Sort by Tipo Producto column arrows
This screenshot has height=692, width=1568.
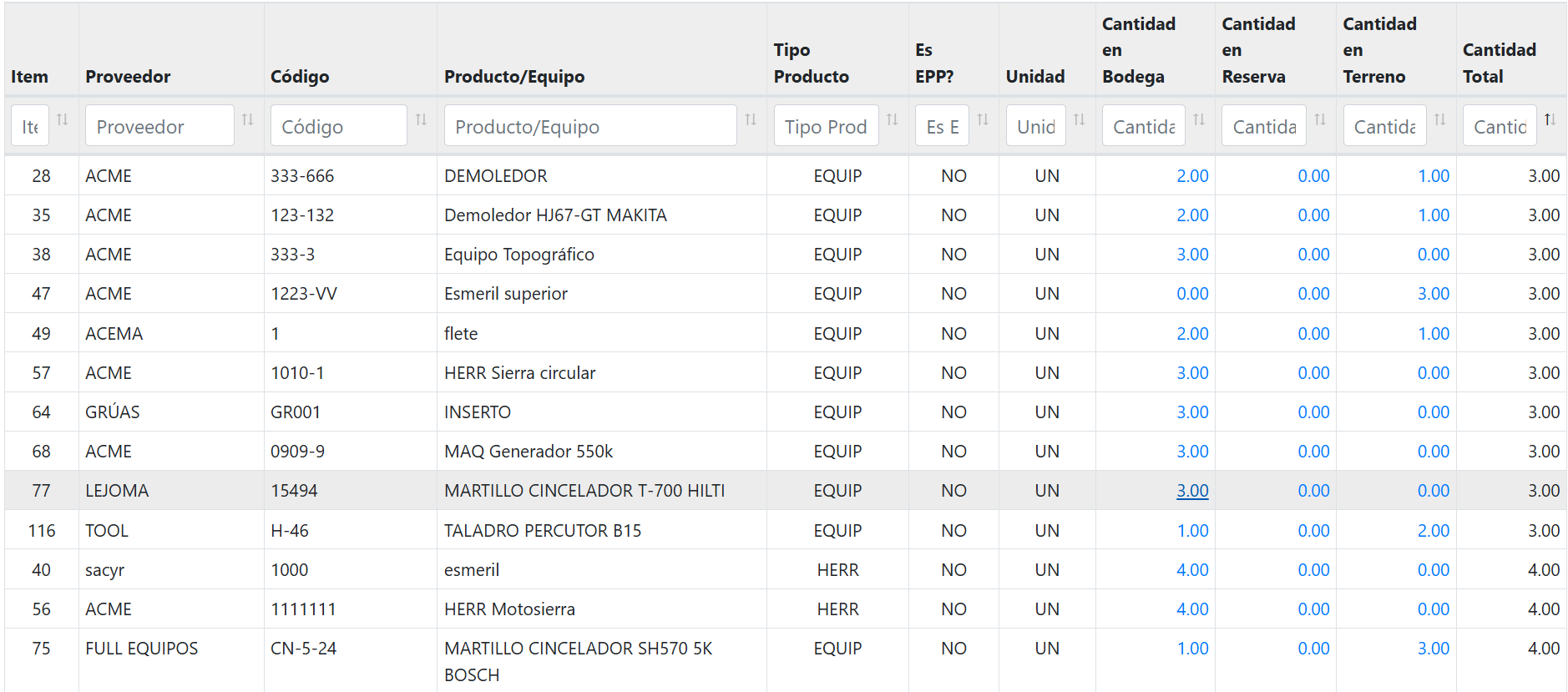coord(893,120)
